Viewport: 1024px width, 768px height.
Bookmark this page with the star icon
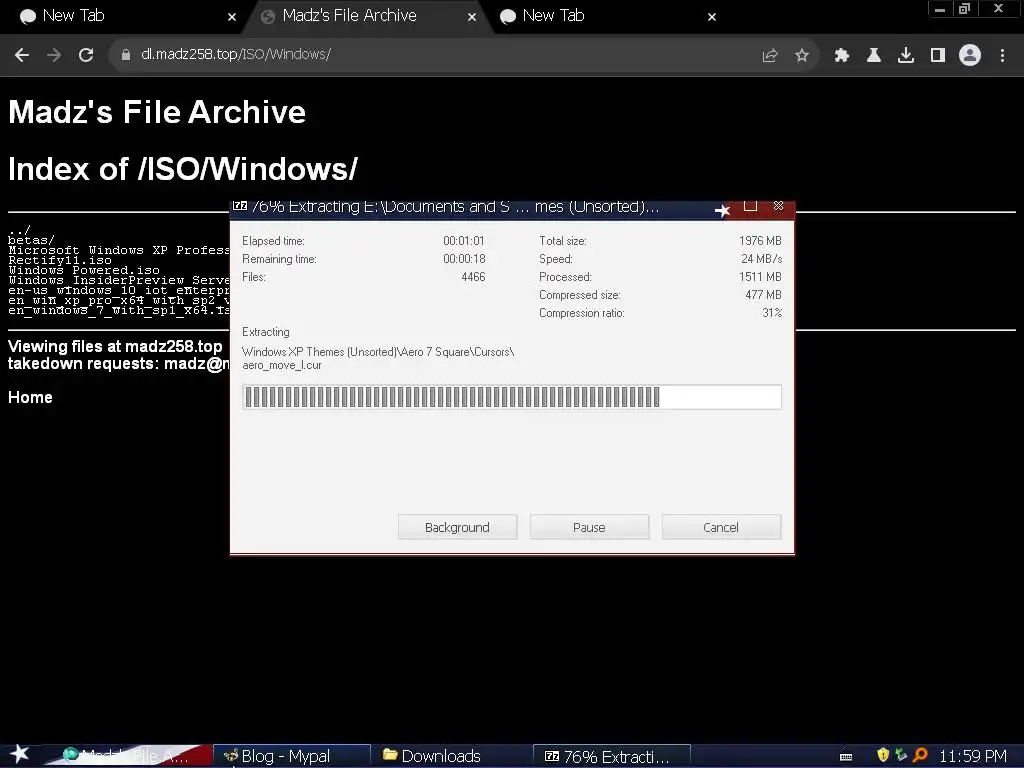click(x=802, y=56)
